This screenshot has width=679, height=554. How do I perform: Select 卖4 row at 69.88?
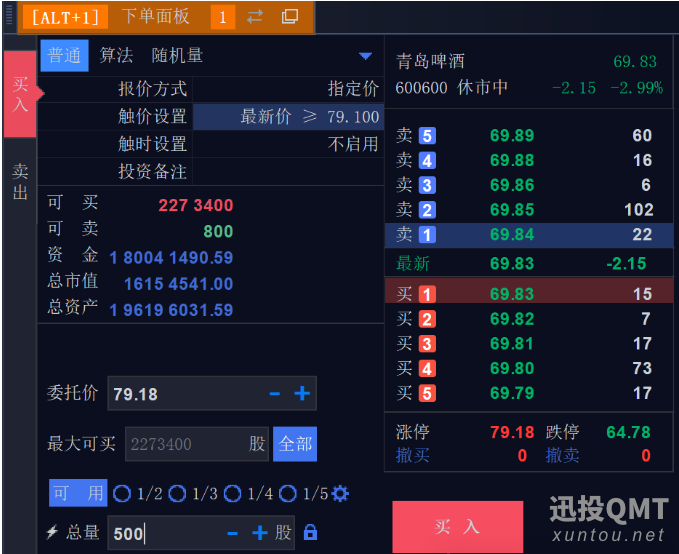click(528, 160)
